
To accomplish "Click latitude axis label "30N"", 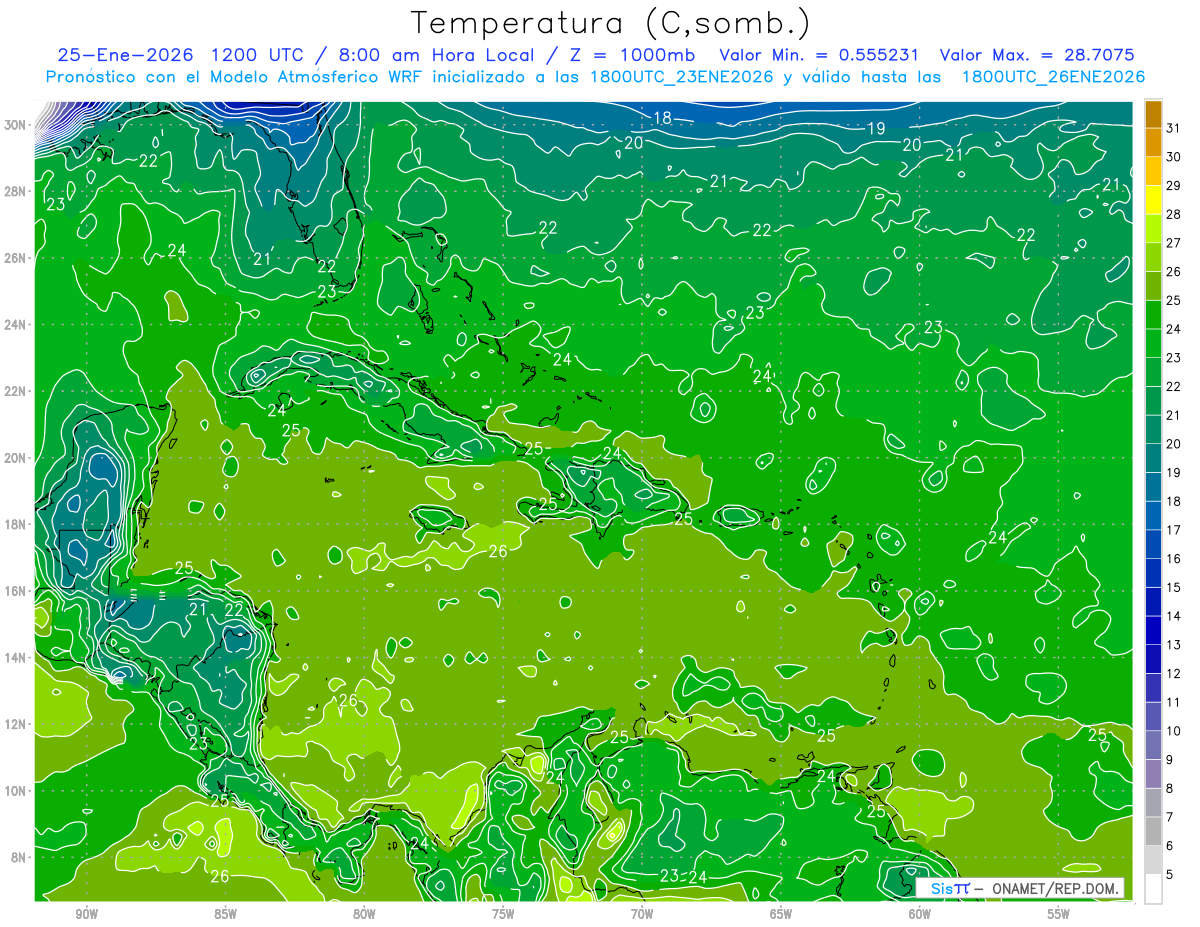I will point(16,125).
